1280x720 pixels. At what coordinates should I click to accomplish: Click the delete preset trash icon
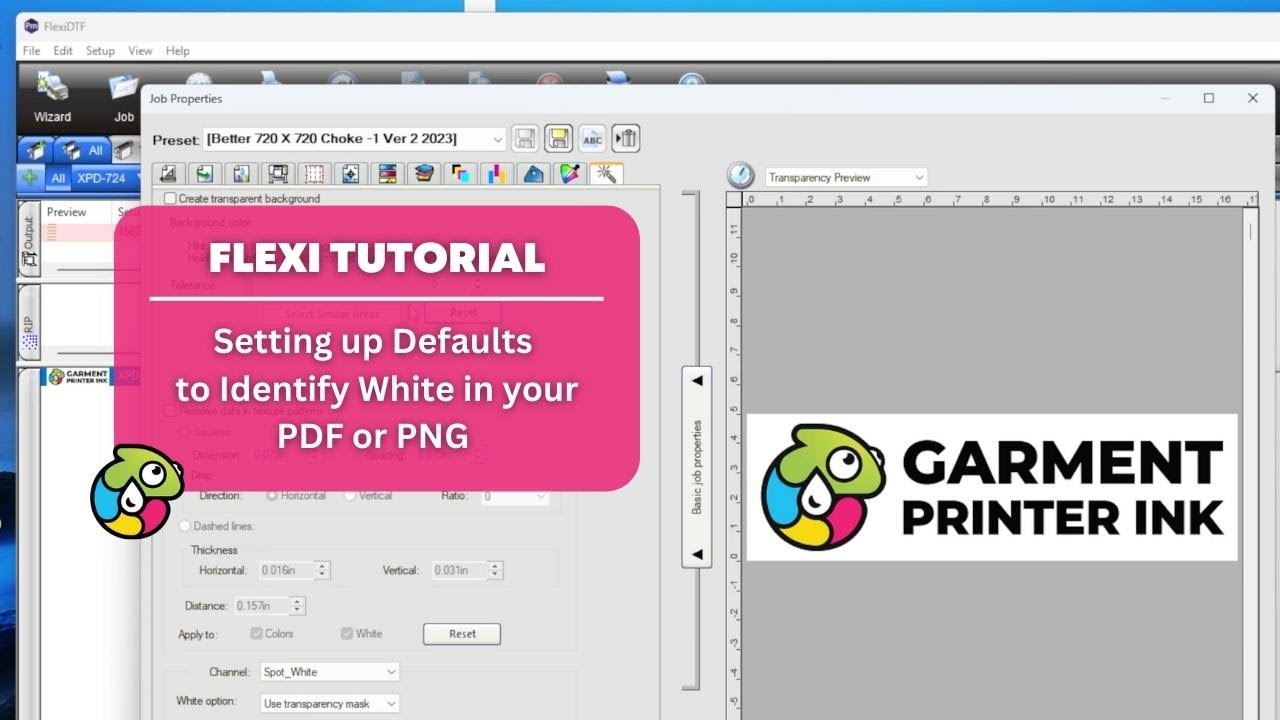tap(626, 139)
